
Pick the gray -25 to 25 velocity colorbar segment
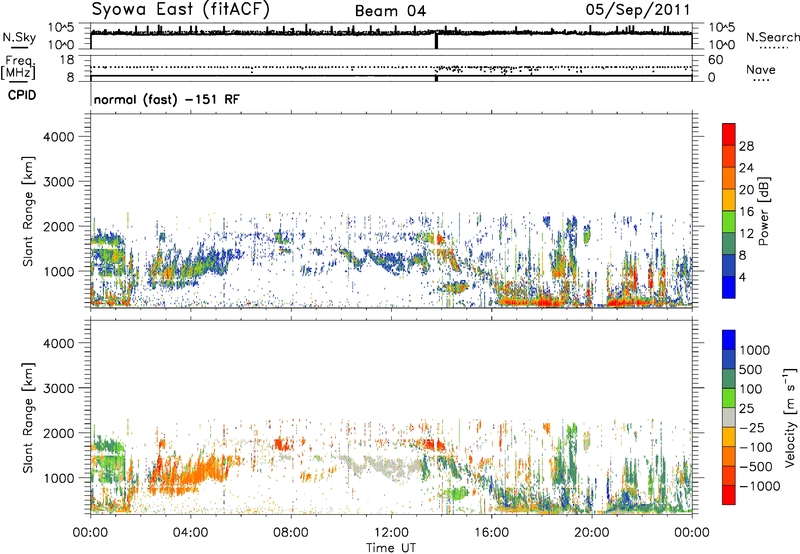(729, 417)
